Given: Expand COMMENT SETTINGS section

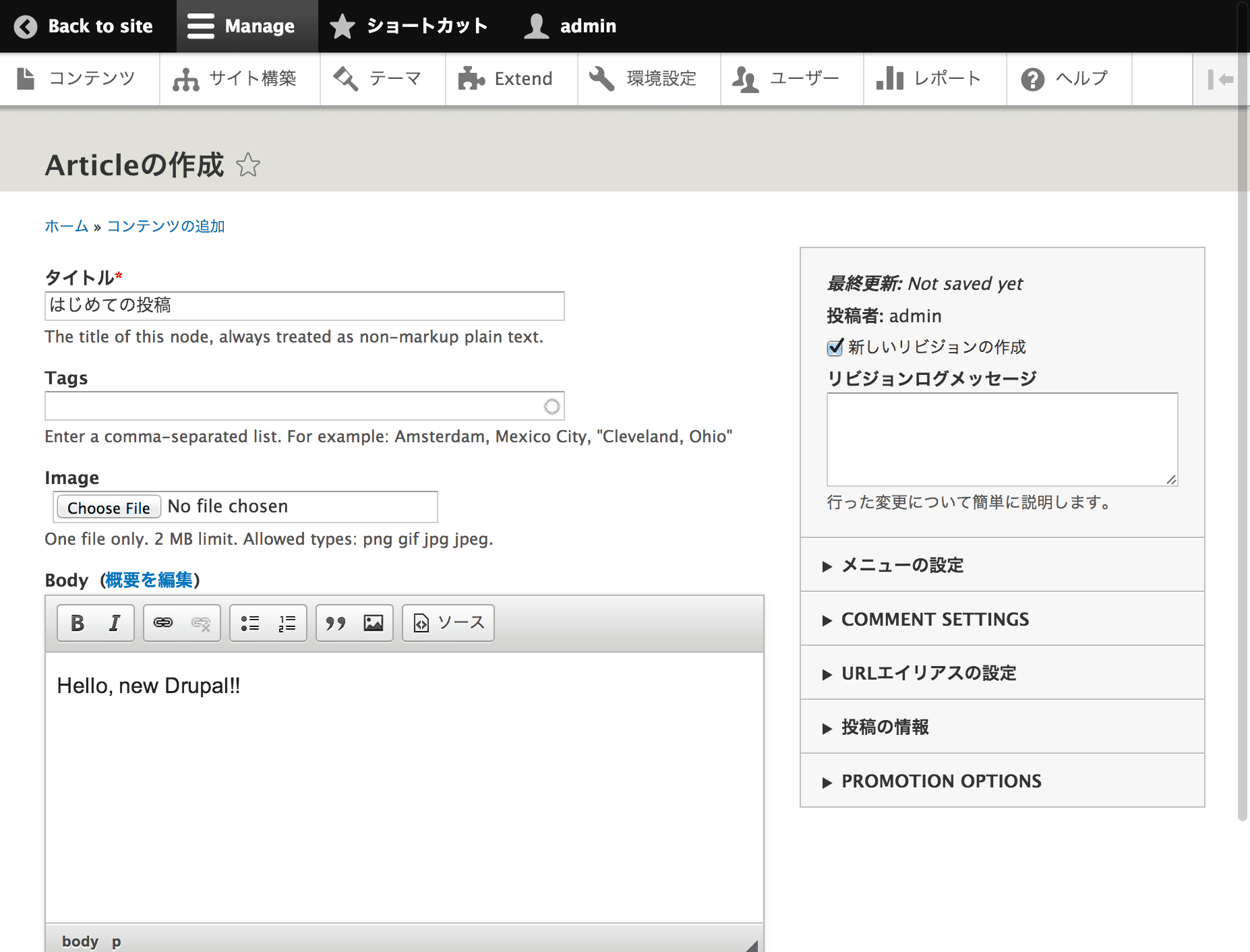Looking at the screenshot, I should (1003, 619).
